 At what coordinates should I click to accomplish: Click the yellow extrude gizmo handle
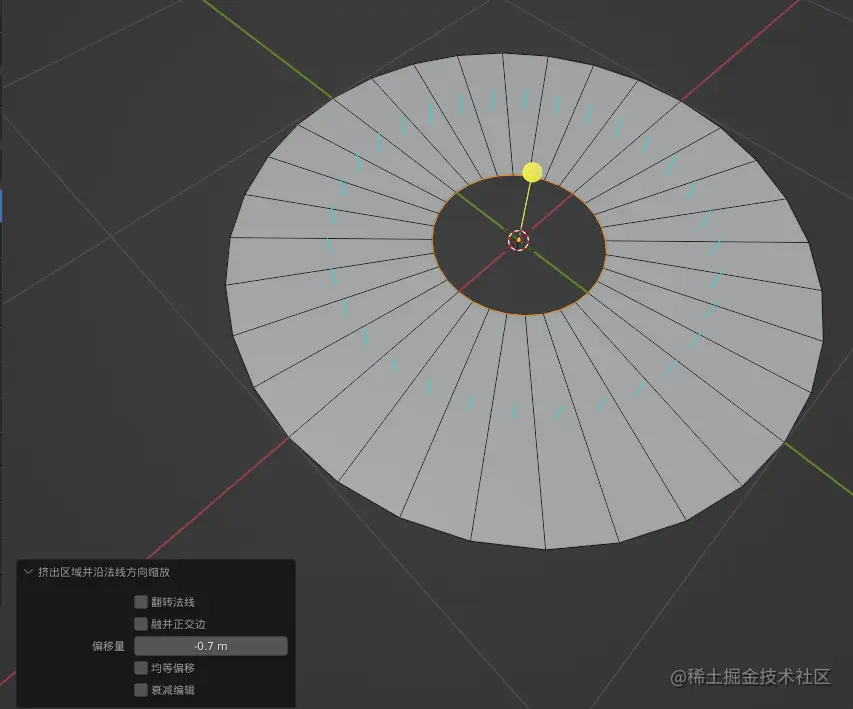[532, 172]
